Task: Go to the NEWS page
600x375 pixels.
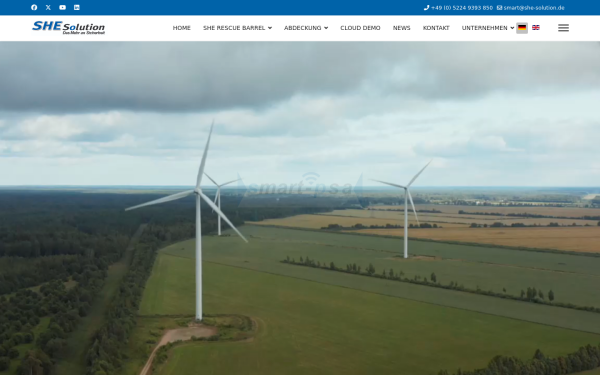Action: click(401, 28)
